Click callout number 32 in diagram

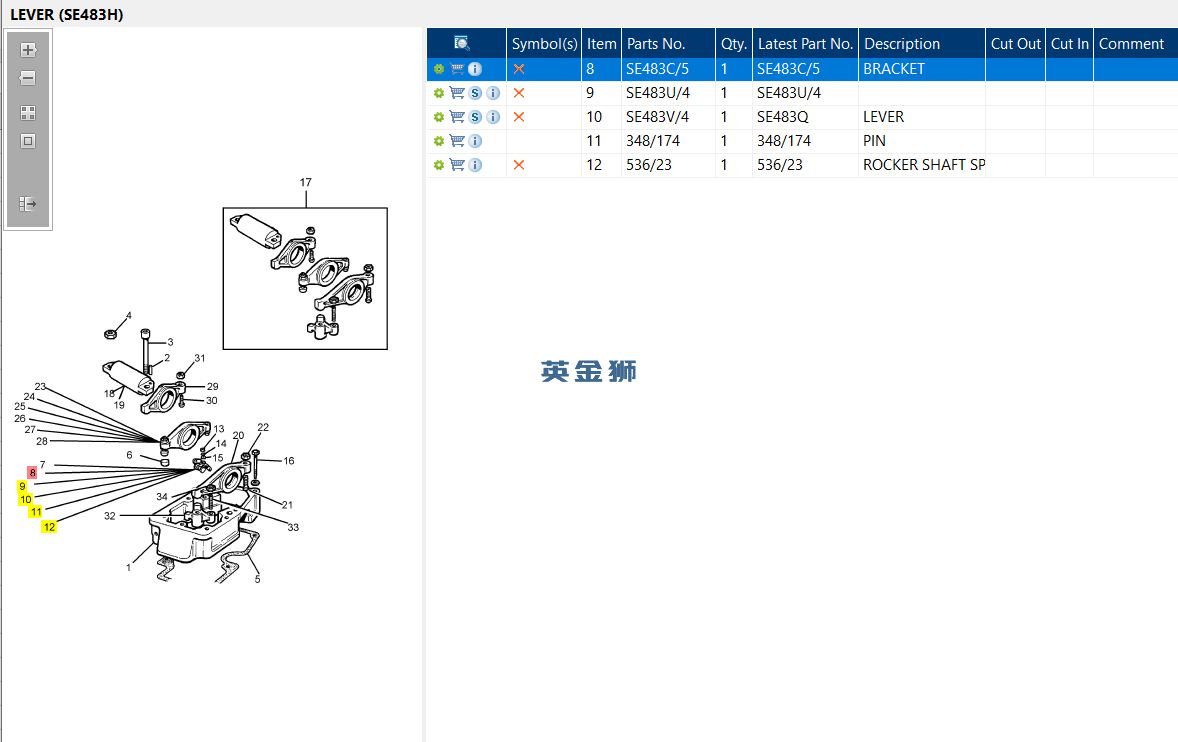[110, 516]
